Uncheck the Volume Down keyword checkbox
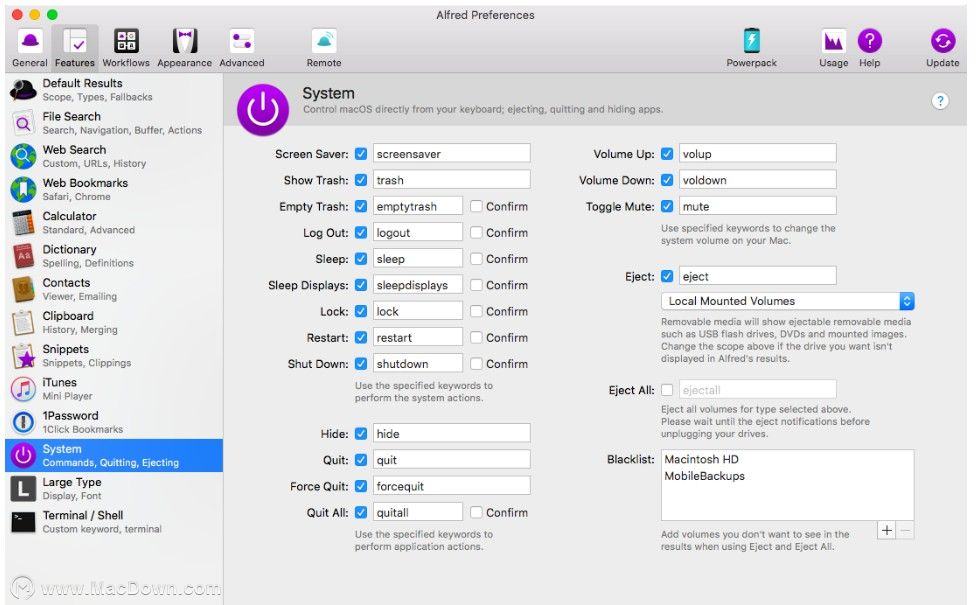 (x=667, y=180)
